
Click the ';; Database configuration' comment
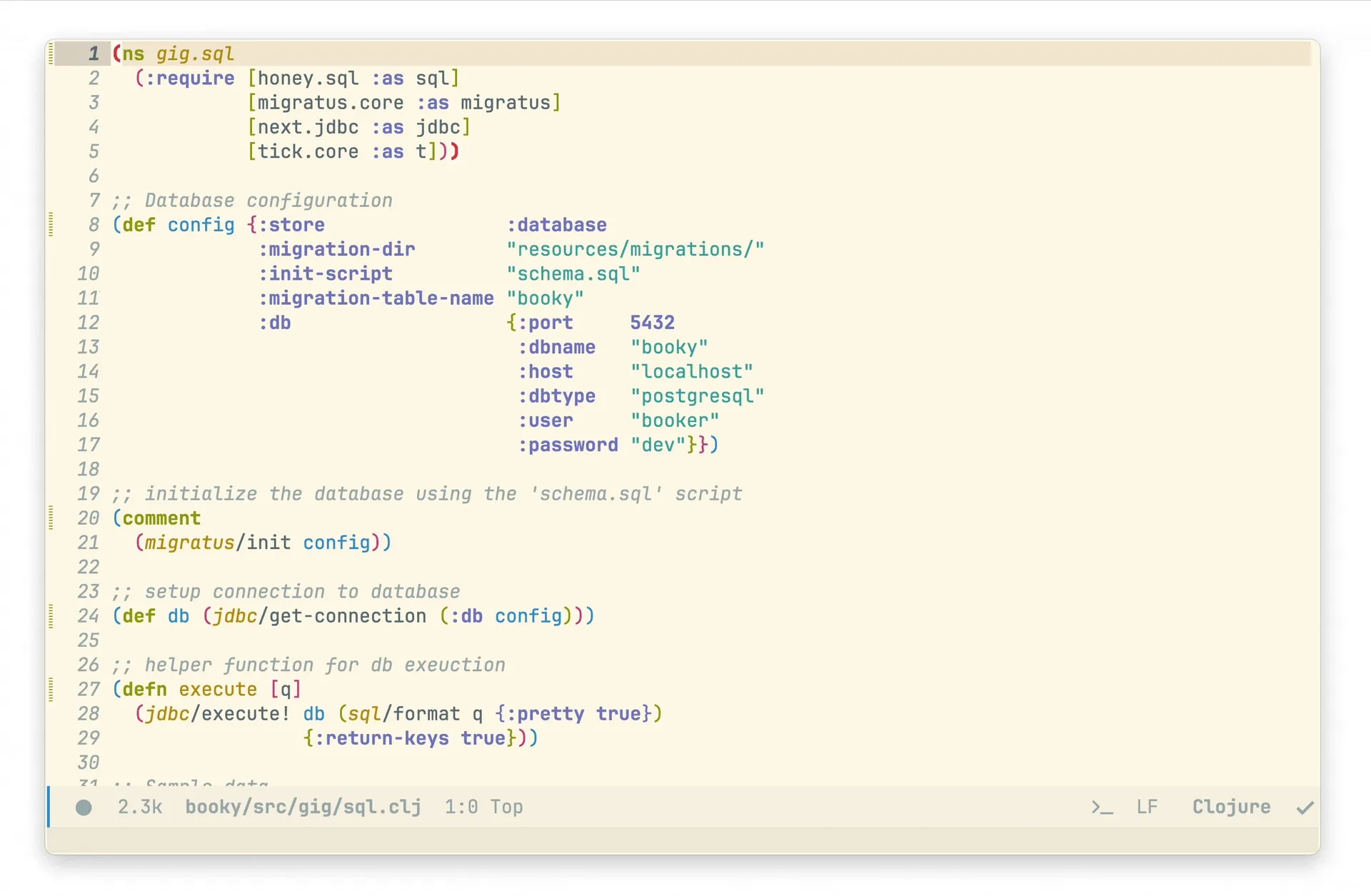[x=252, y=201]
